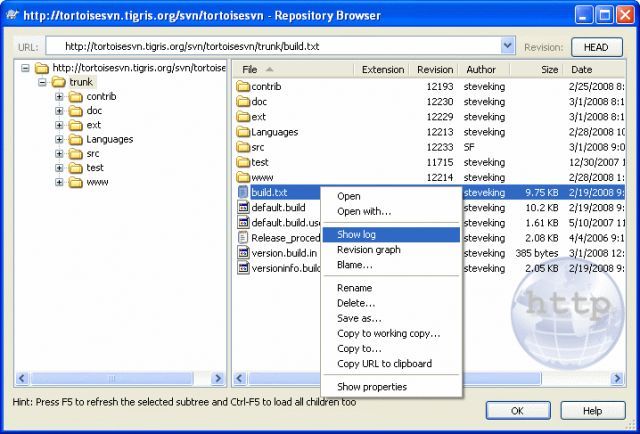
Task: Expand the test tree node
Action: tap(59, 168)
